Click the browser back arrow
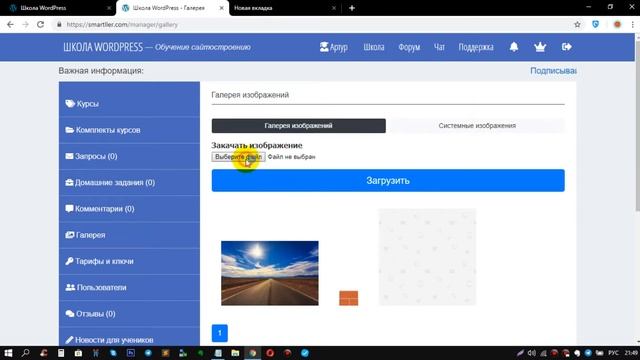The image size is (640, 360). 10,24
